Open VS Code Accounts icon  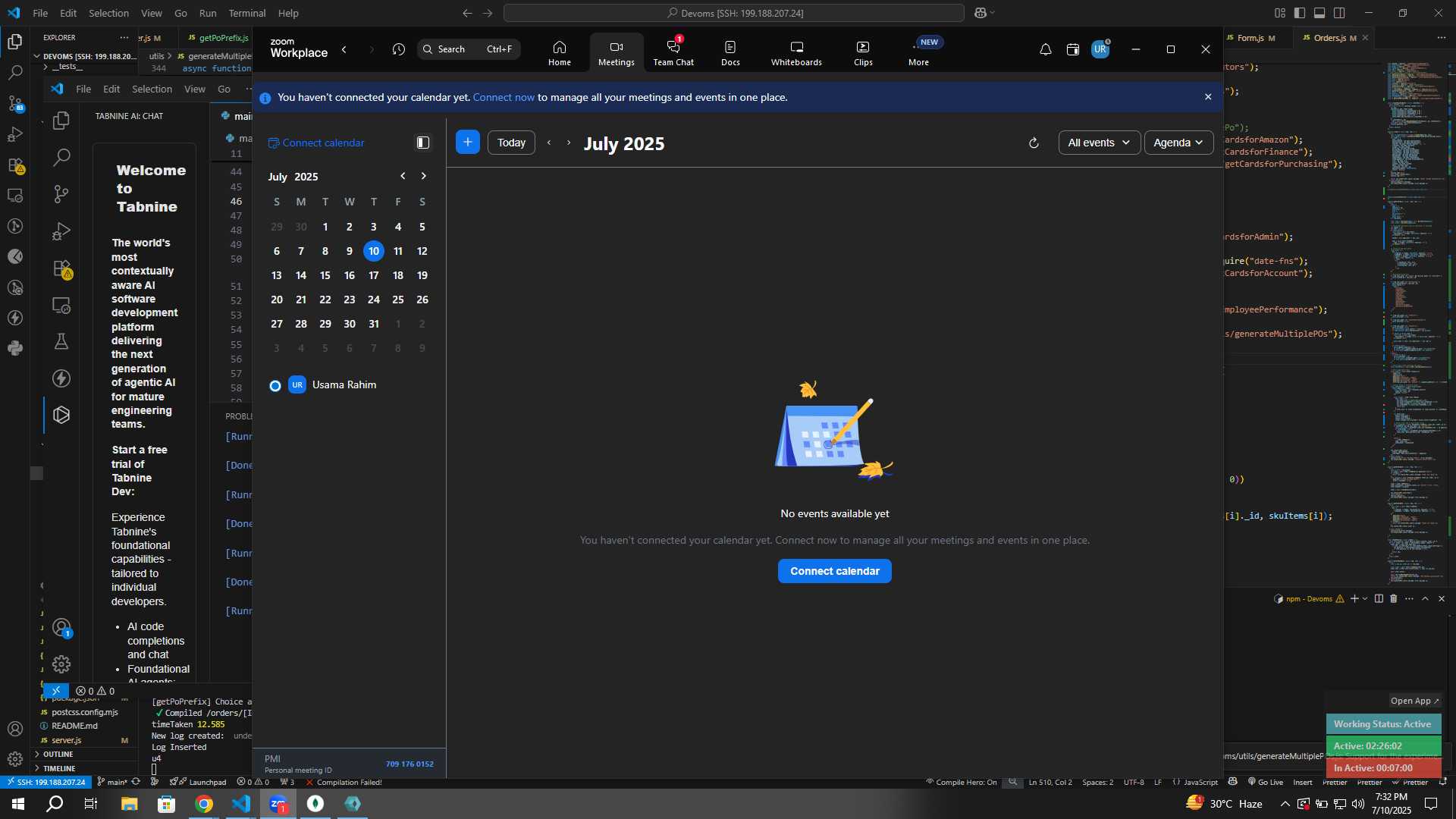(15, 729)
